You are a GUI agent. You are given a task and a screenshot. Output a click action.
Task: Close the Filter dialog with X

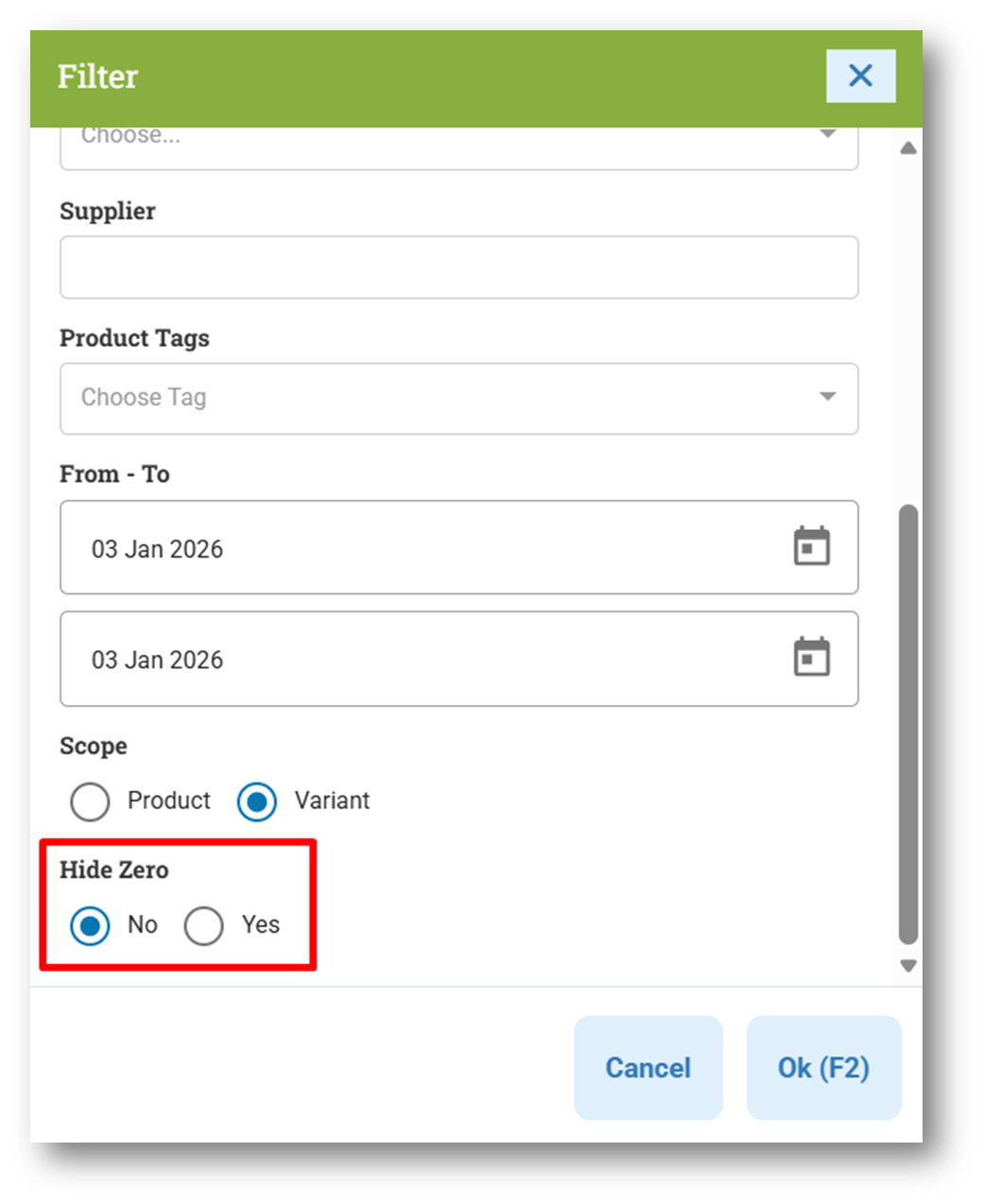(x=860, y=76)
